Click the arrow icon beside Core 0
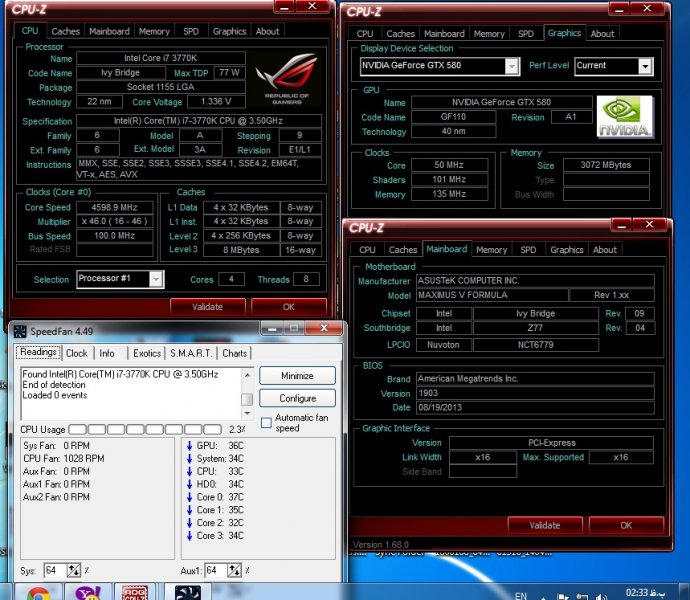The width and height of the screenshot is (690, 600). [x=189, y=497]
